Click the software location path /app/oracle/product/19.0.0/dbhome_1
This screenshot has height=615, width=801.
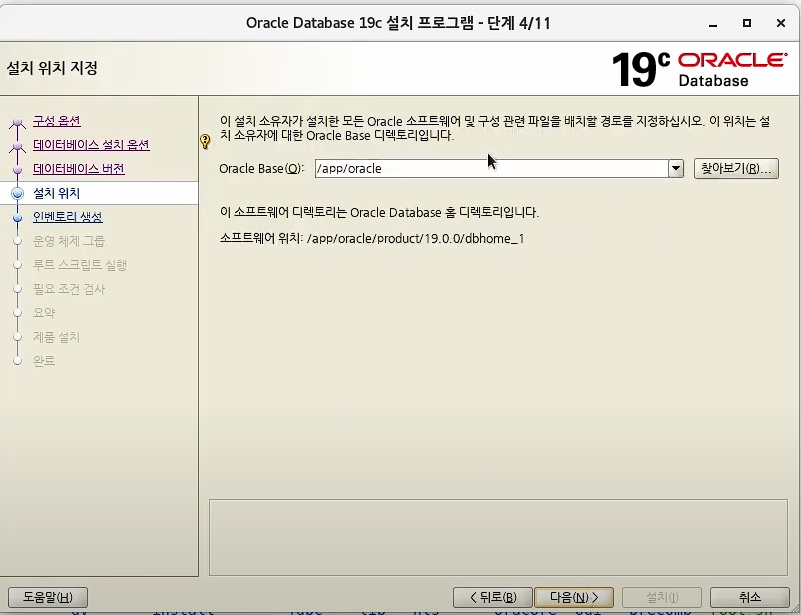pyautogui.click(x=415, y=239)
